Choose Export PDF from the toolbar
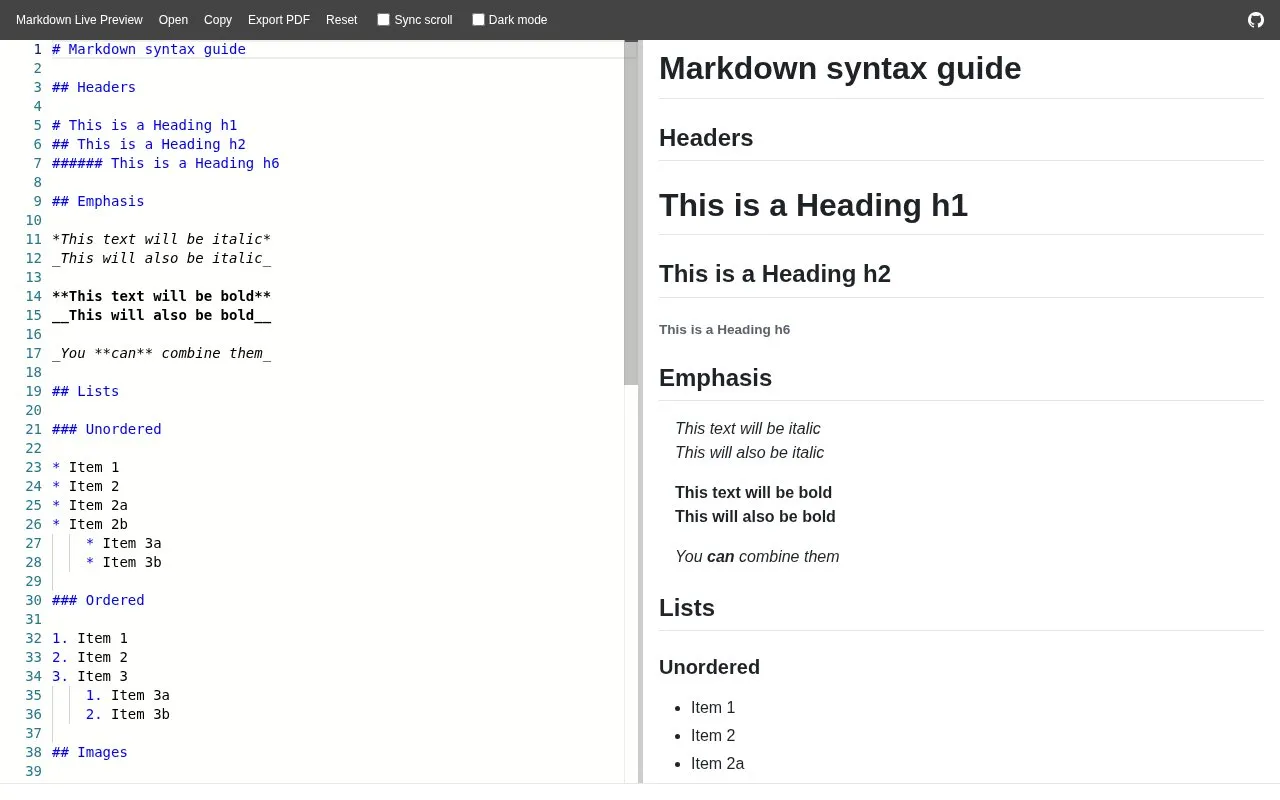This screenshot has width=1280, height=800. click(279, 20)
